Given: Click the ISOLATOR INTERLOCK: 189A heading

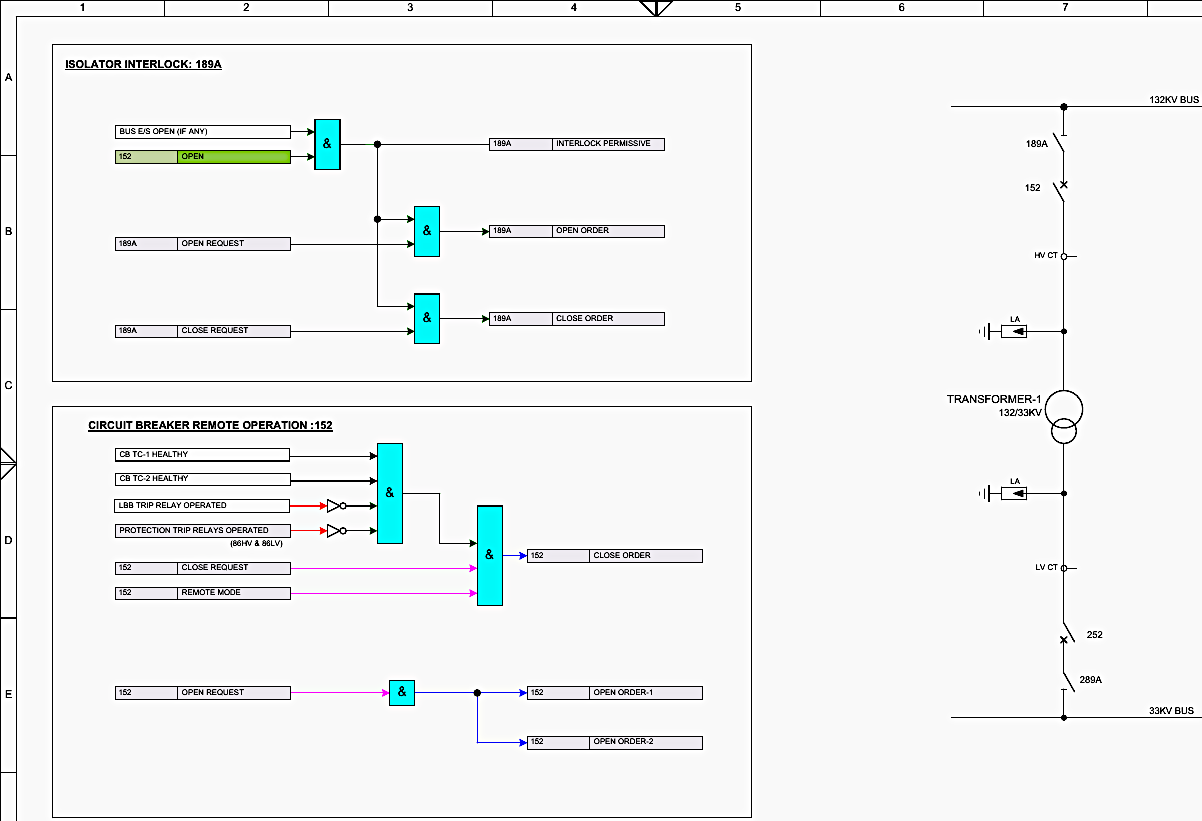Looking at the screenshot, I should 143,65.
